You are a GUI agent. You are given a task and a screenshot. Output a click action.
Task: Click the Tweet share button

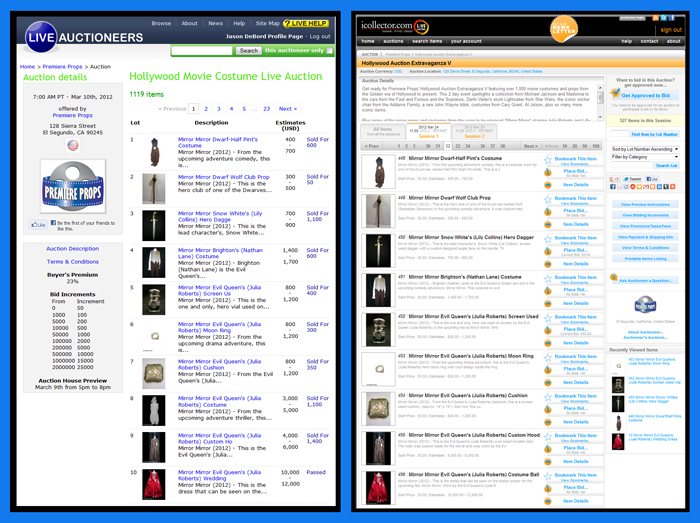[633, 179]
